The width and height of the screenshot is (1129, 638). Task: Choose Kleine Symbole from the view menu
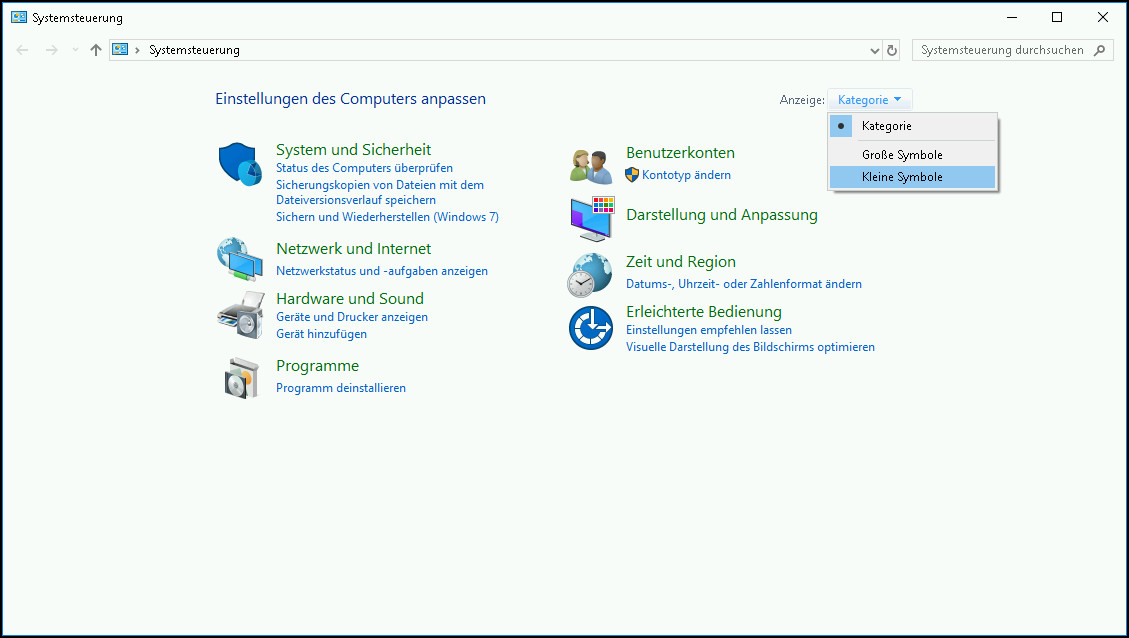click(901, 177)
